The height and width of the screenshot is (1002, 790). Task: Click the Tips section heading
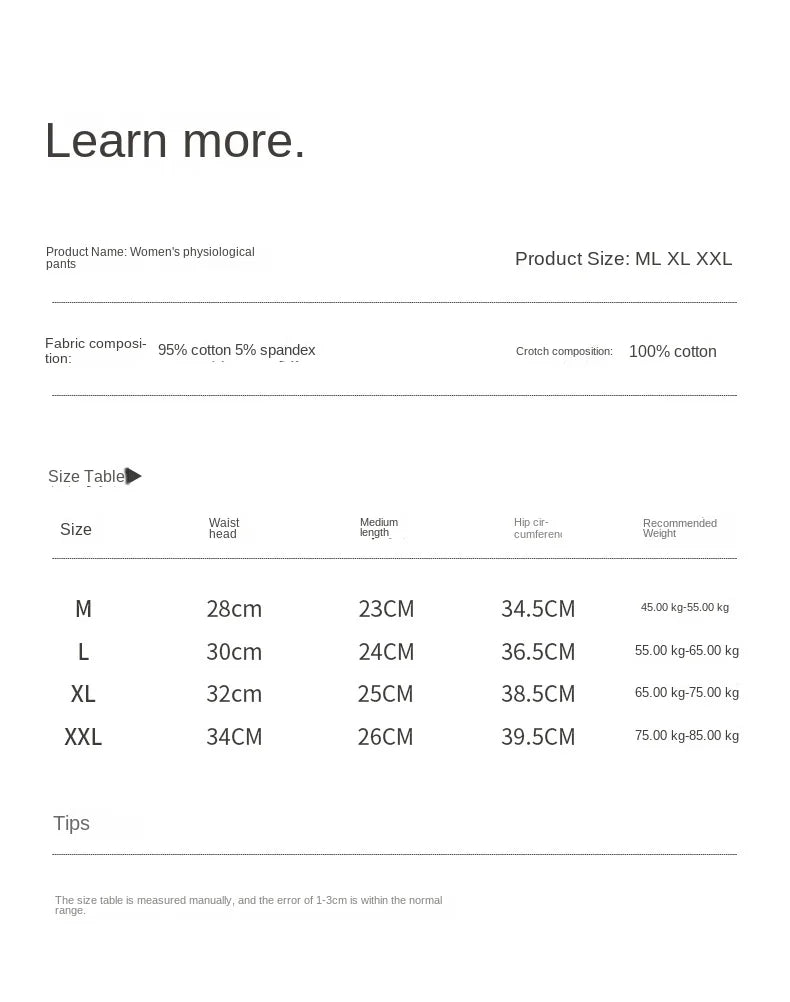tap(72, 823)
